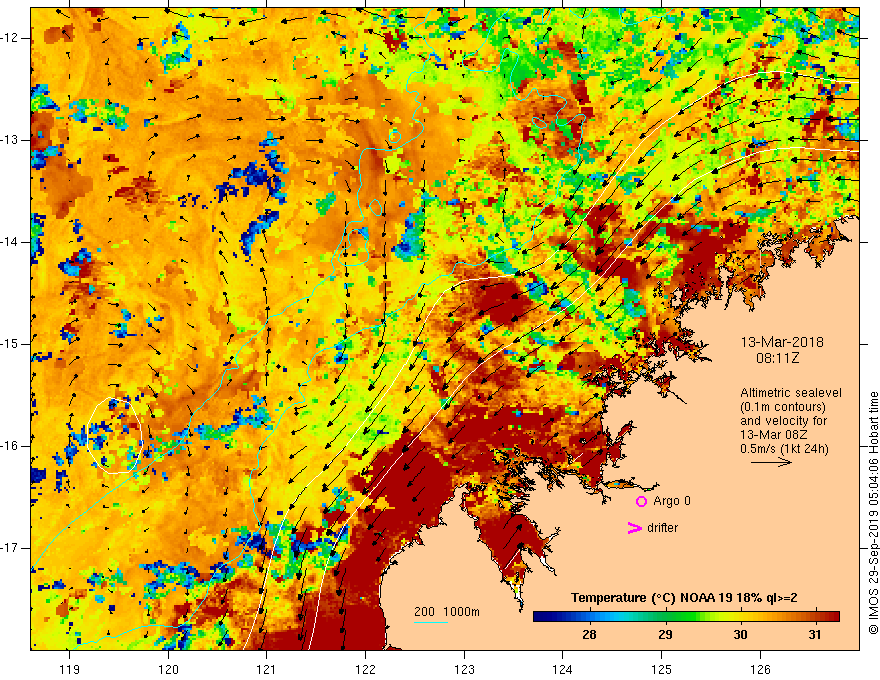Screen dimensions: 880x680
Task: Click the '29' color bar tick label
Action: coord(665,635)
